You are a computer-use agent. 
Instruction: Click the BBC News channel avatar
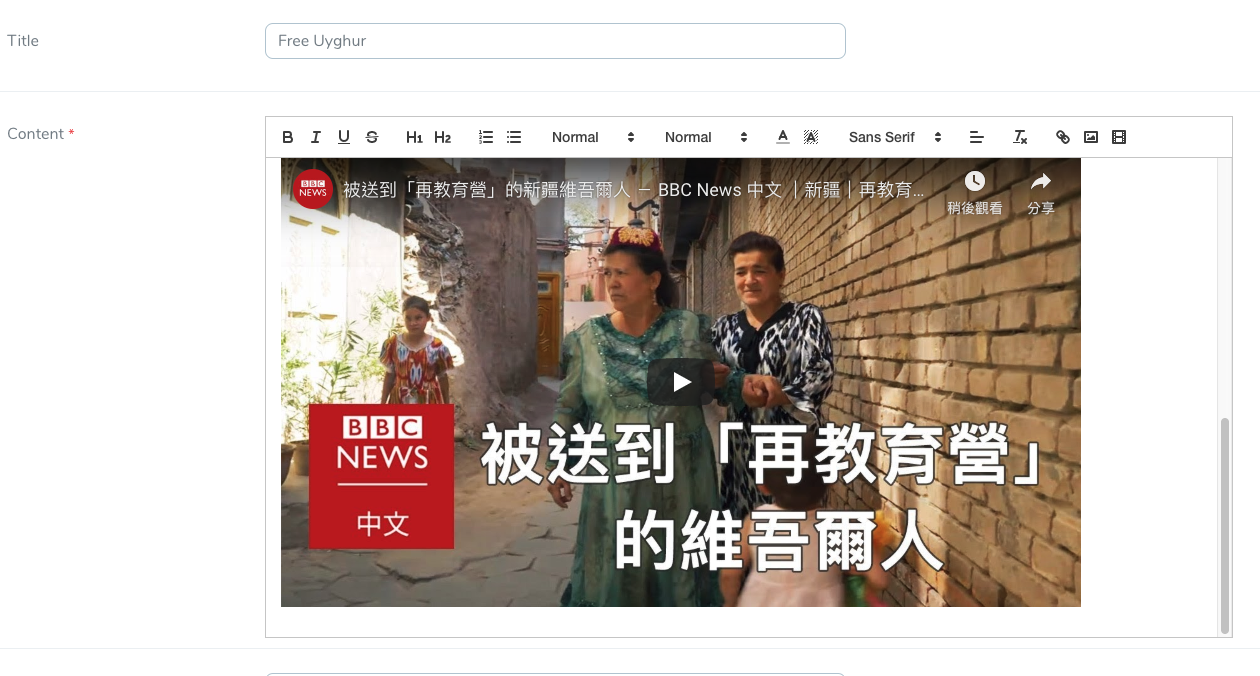click(313, 189)
